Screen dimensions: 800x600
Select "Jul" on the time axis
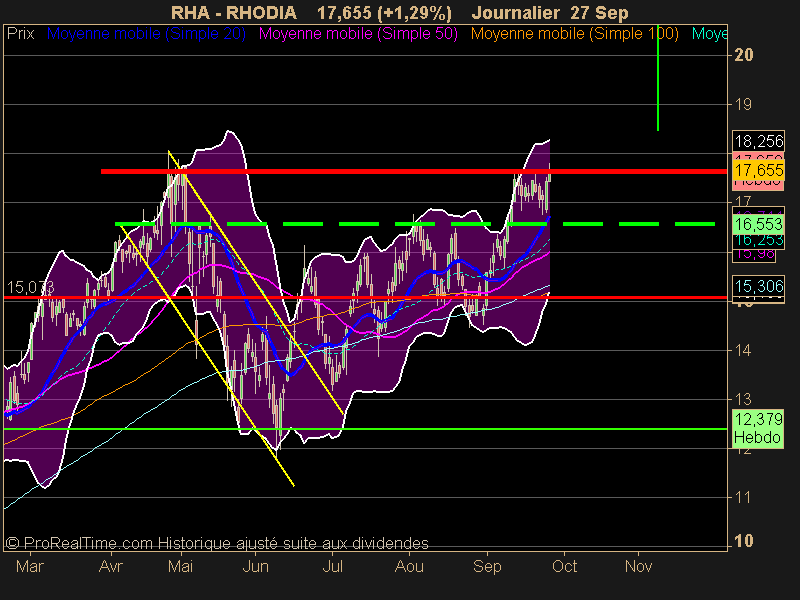333,566
